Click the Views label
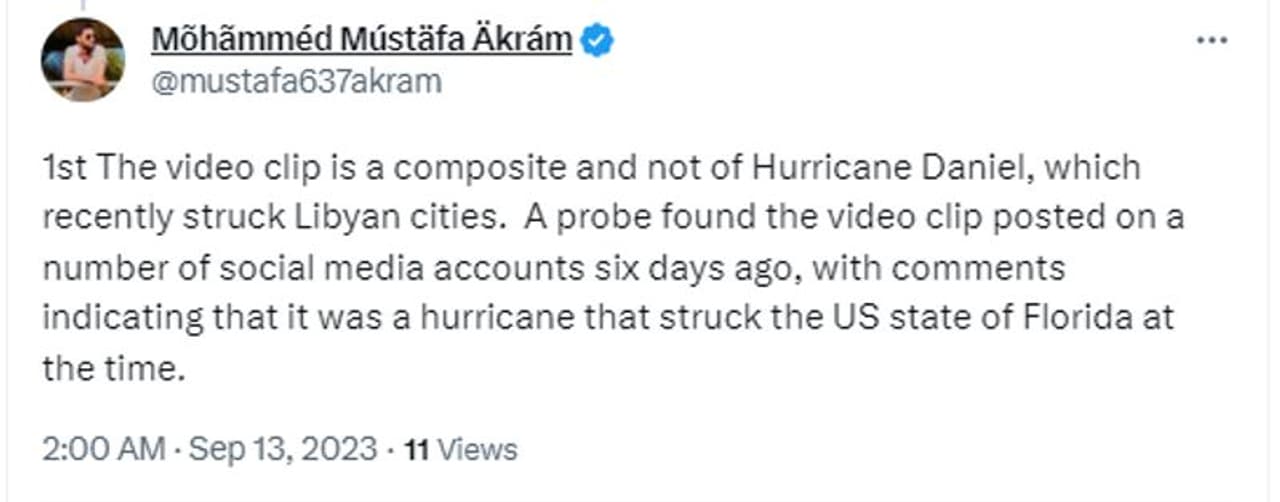 [x=477, y=449]
